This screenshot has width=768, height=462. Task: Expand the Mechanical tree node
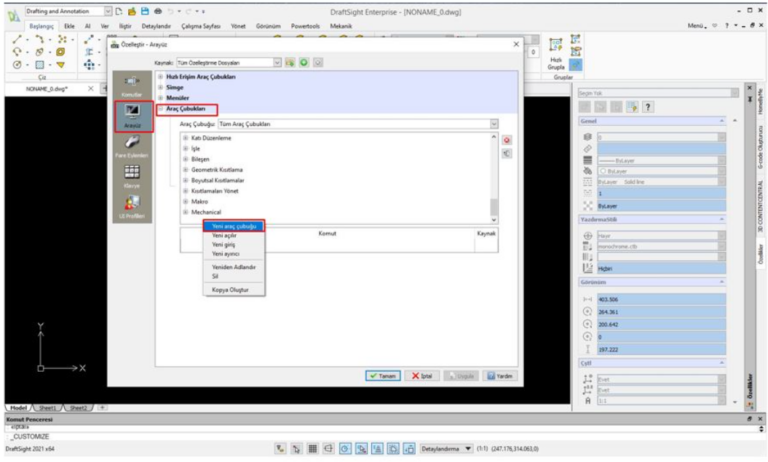pos(185,212)
